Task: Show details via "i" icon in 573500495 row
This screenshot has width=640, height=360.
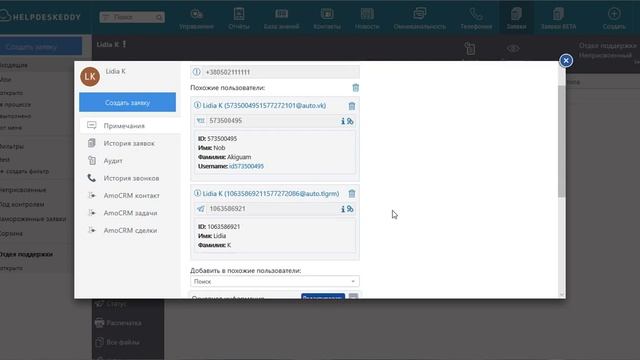Action: (x=343, y=121)
